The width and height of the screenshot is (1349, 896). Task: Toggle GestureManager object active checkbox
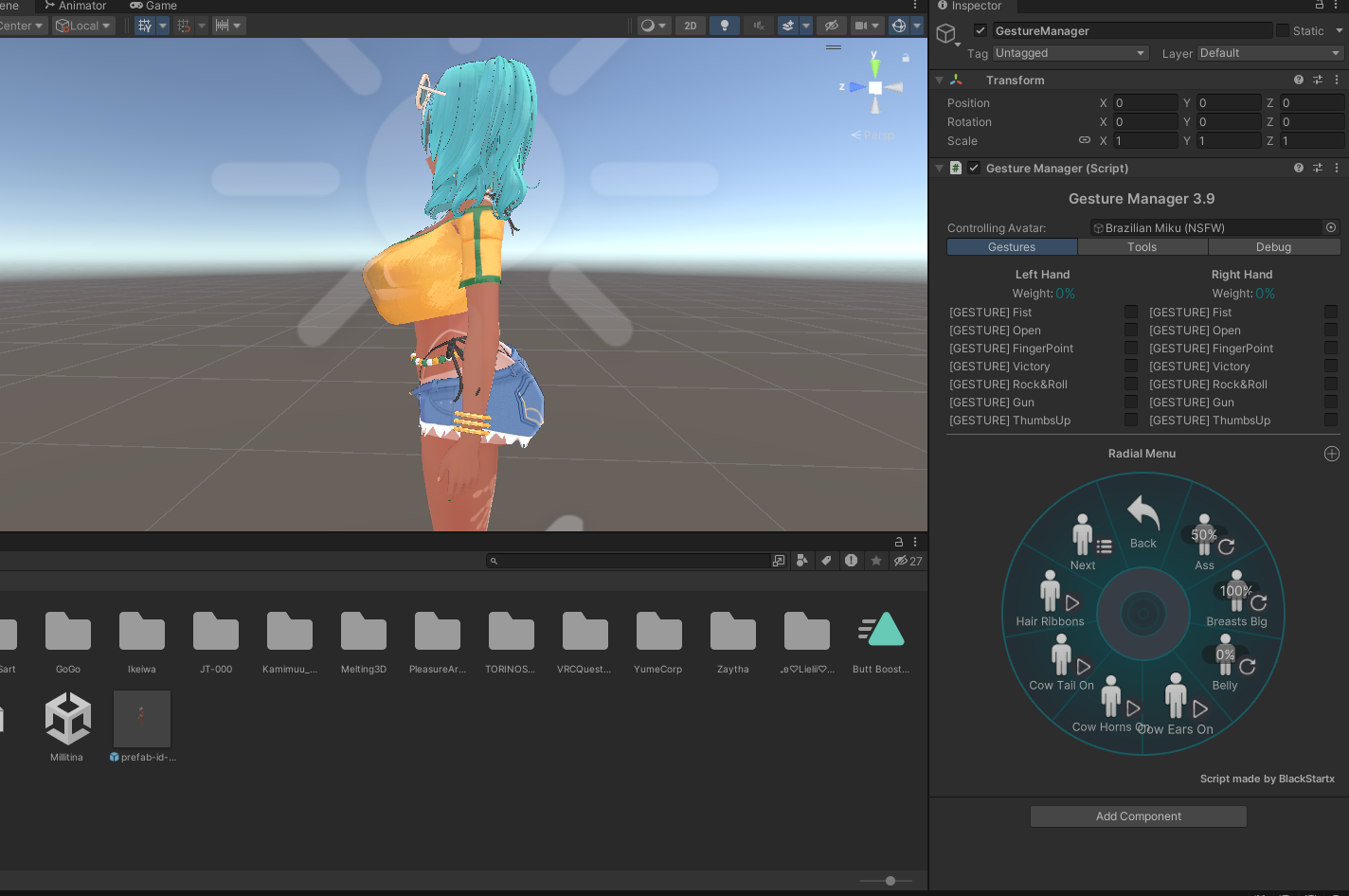[980, 31]
